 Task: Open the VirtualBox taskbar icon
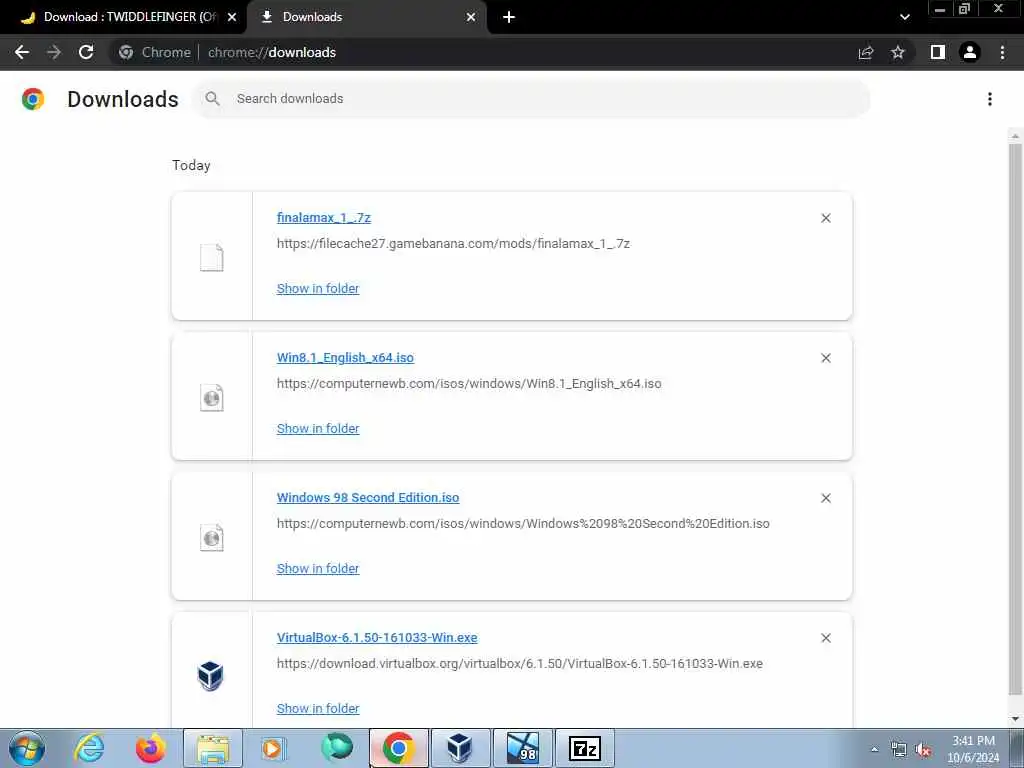[x=460, y=748]
